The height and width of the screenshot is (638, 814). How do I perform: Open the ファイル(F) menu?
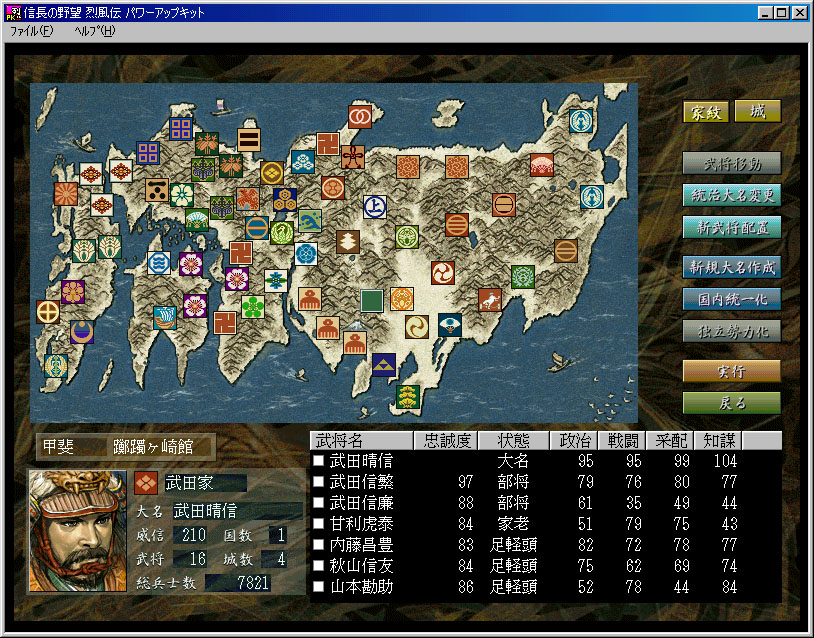tap(30, 31)
